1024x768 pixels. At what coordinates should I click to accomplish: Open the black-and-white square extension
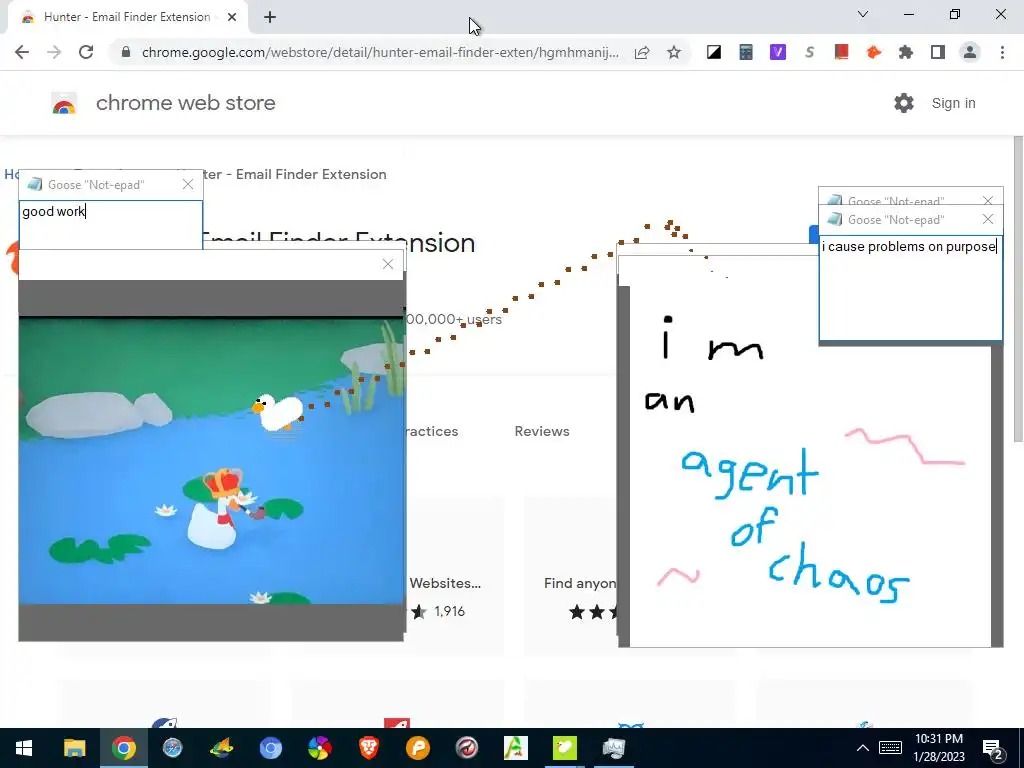[714, 52]
